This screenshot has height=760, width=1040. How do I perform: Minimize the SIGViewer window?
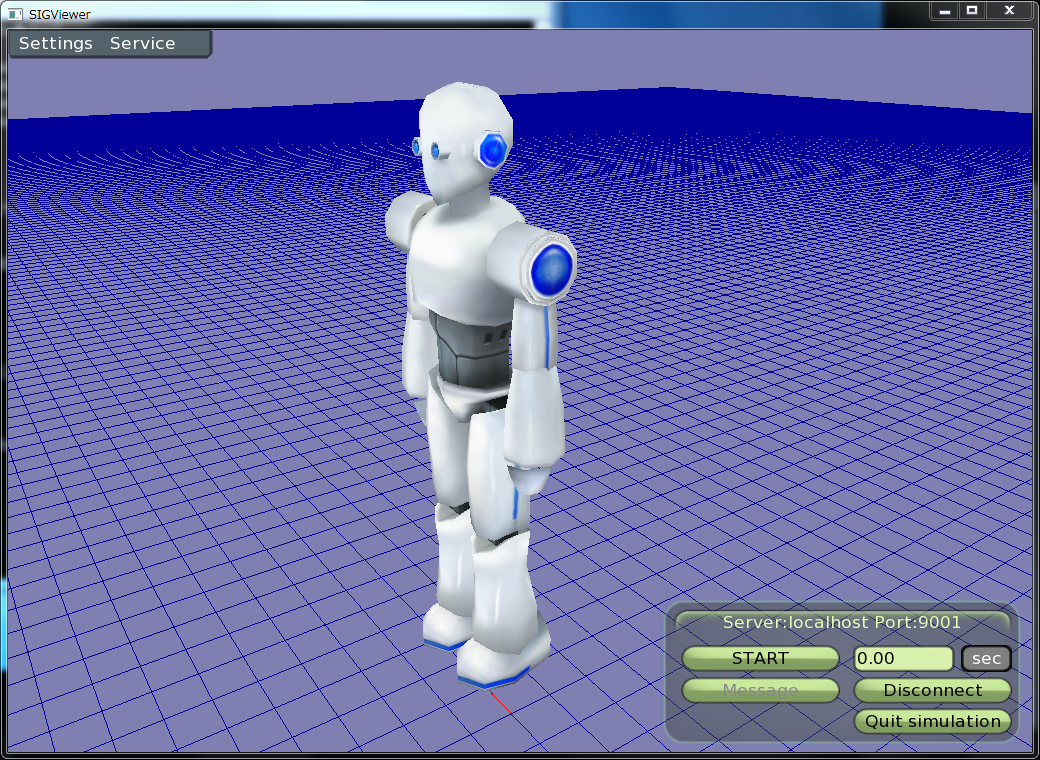coord(945,11)
